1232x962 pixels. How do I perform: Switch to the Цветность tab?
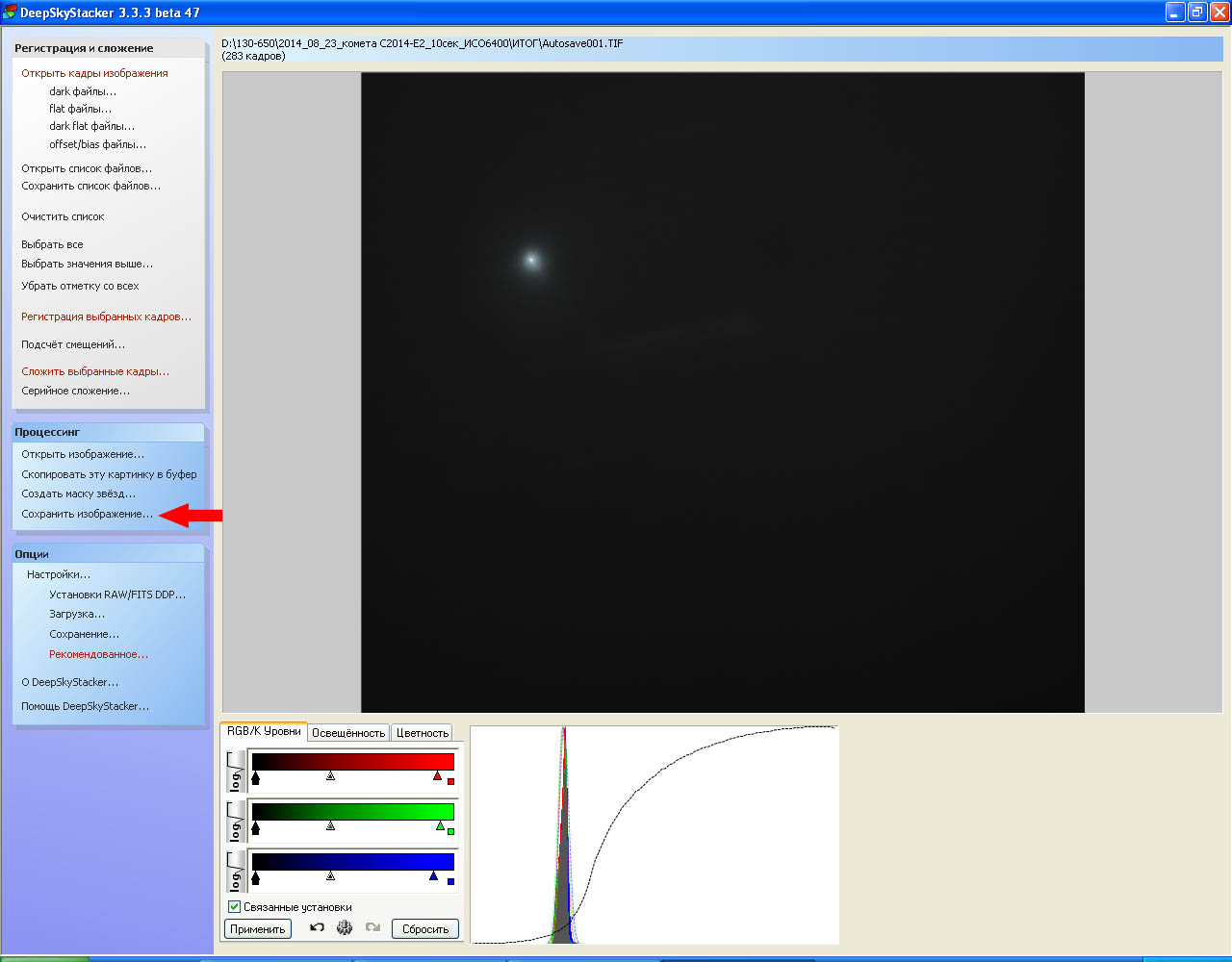pyautogui.click(x=423, y=733)
